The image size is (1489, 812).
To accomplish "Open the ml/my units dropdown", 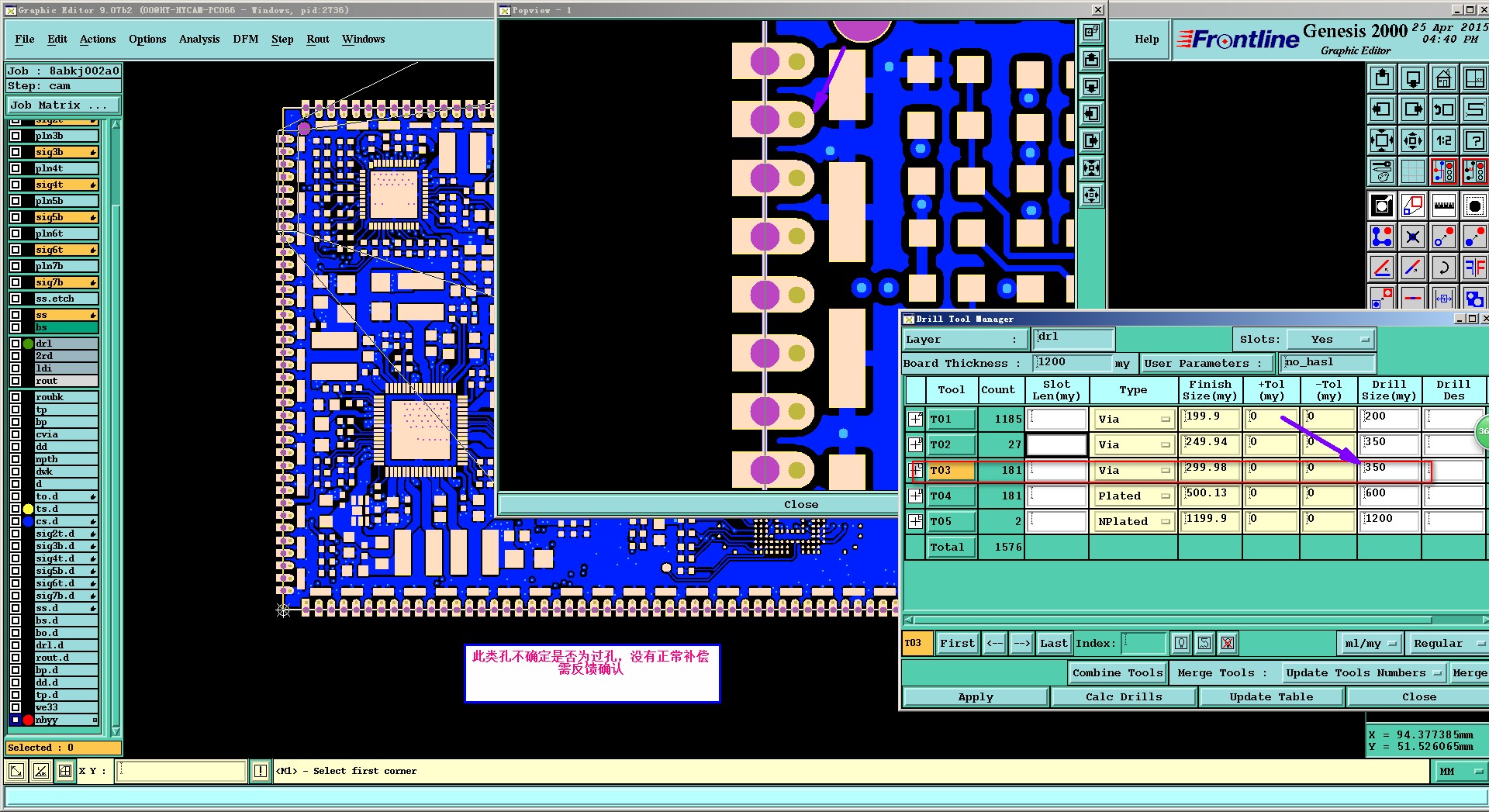I will 1371,643.
